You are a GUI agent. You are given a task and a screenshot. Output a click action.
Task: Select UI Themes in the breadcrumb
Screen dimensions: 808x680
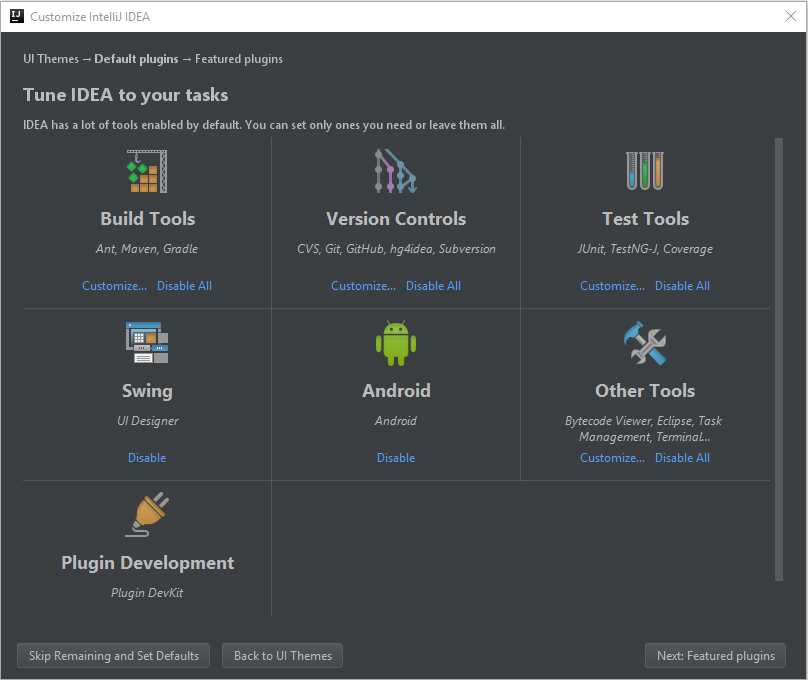(50, 59)
